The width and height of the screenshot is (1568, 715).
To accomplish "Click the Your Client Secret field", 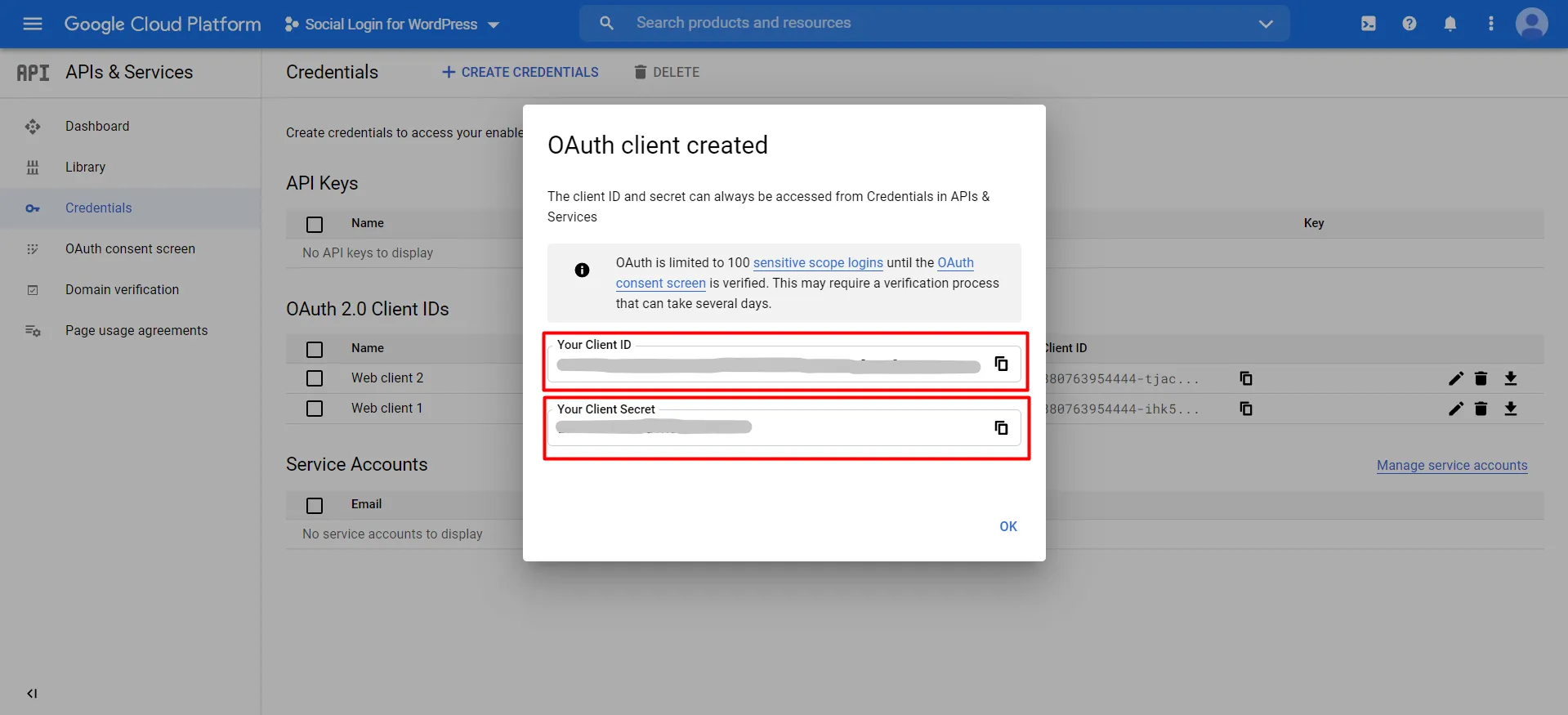I will [x=784, y=427].
